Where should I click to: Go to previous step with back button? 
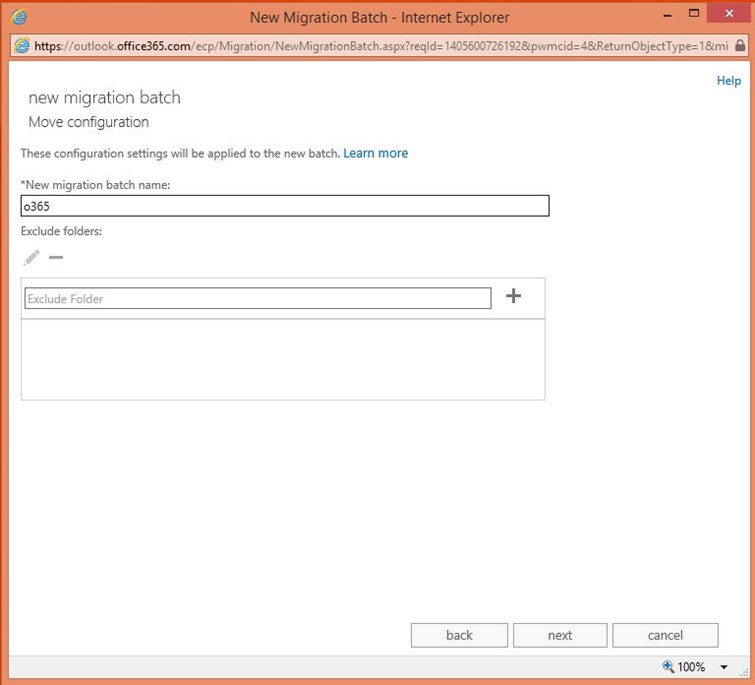tap(459, 635)
